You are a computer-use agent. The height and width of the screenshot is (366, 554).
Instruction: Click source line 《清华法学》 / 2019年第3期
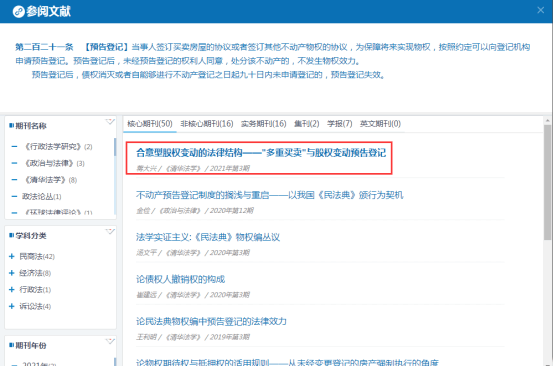tap(208, 337)
